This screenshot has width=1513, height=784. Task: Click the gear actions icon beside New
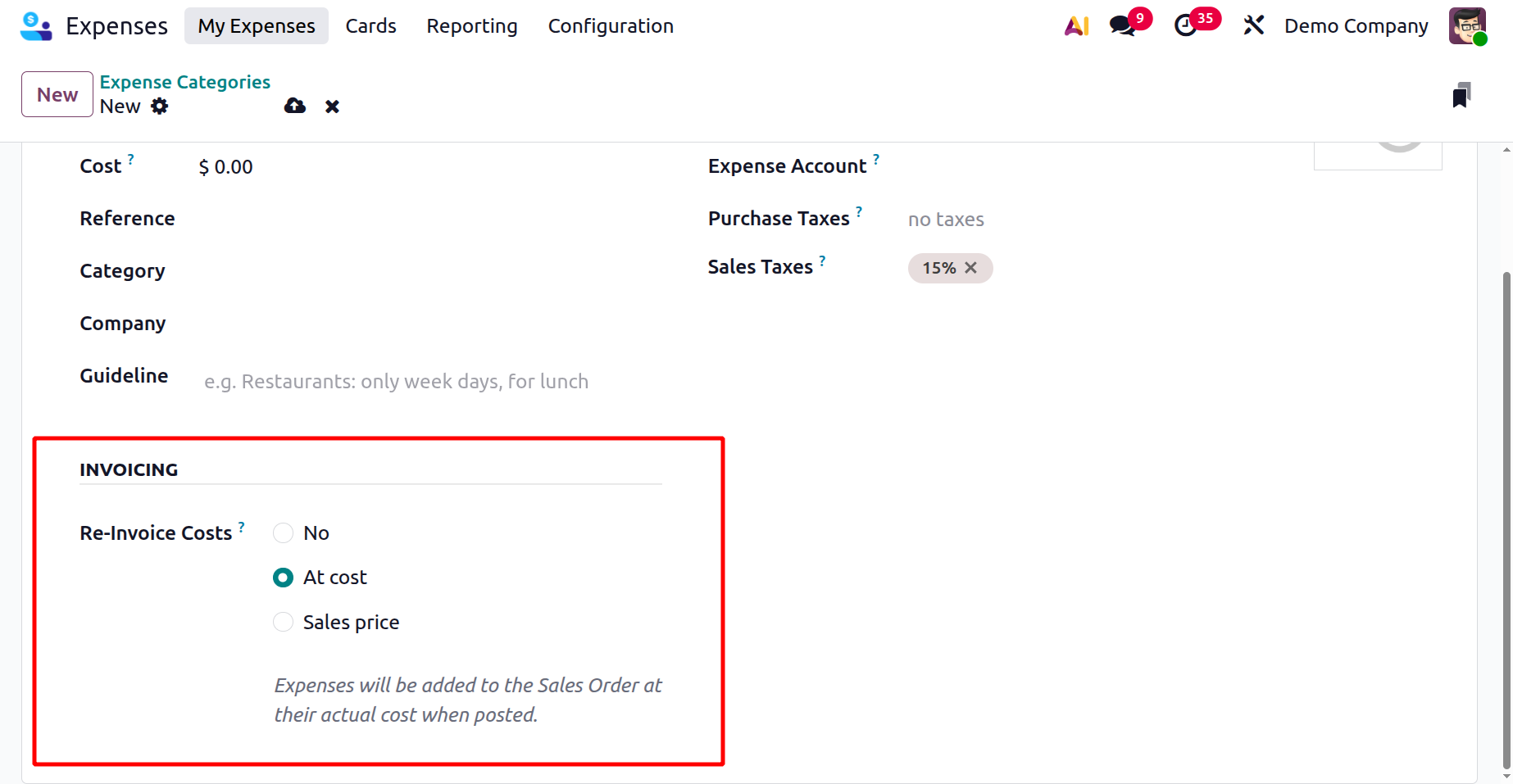pos(160,106)
